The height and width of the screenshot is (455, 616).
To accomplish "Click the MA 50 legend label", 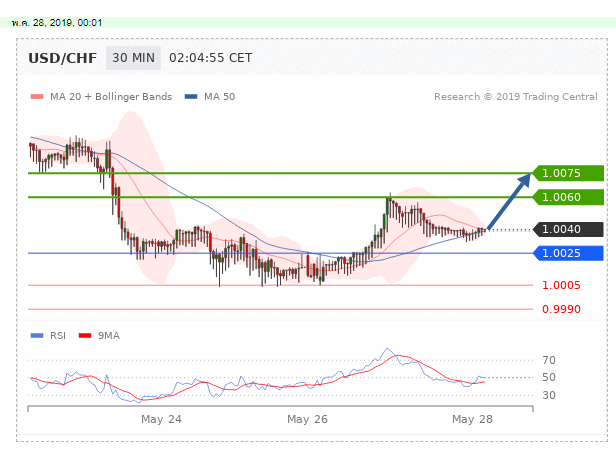I will (x=220, y=97).
